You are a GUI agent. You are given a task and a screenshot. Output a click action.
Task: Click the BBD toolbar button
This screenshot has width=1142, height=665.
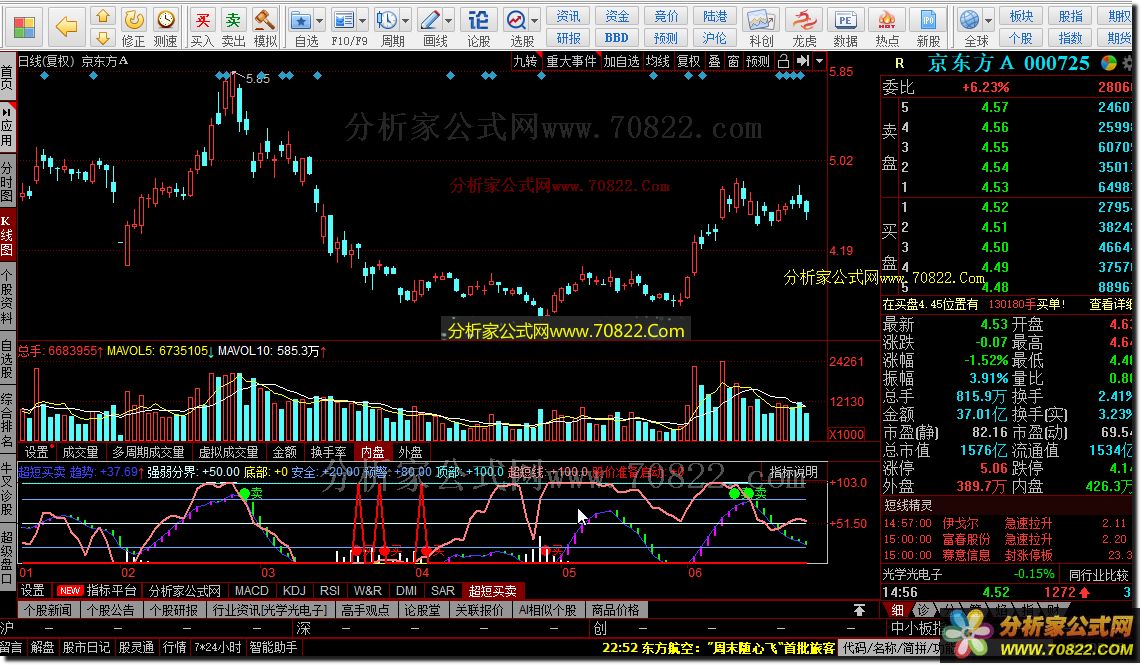pyautogui.click(x=616, y=37)
